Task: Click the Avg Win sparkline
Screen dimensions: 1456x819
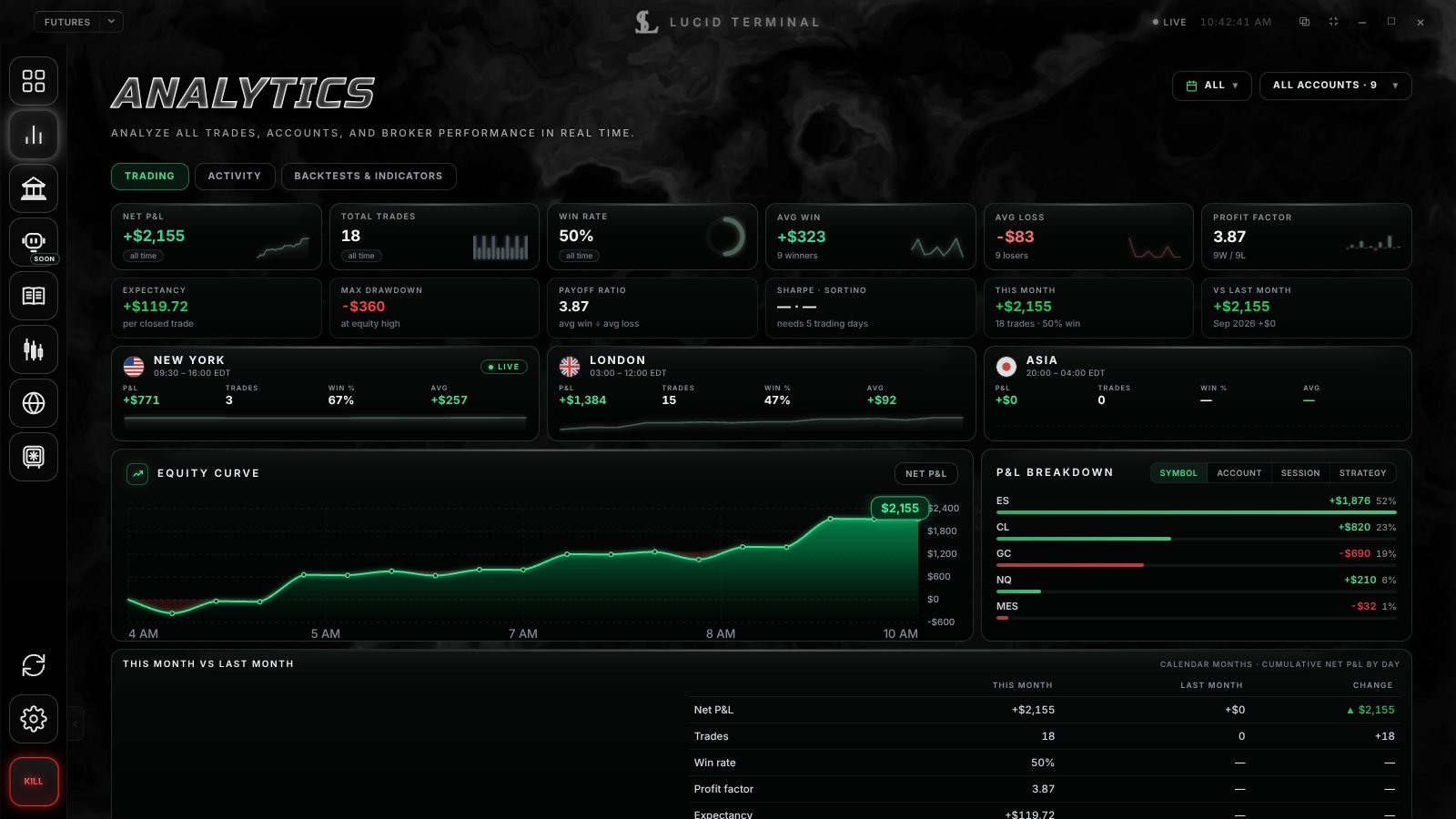Action: [937, 247]
